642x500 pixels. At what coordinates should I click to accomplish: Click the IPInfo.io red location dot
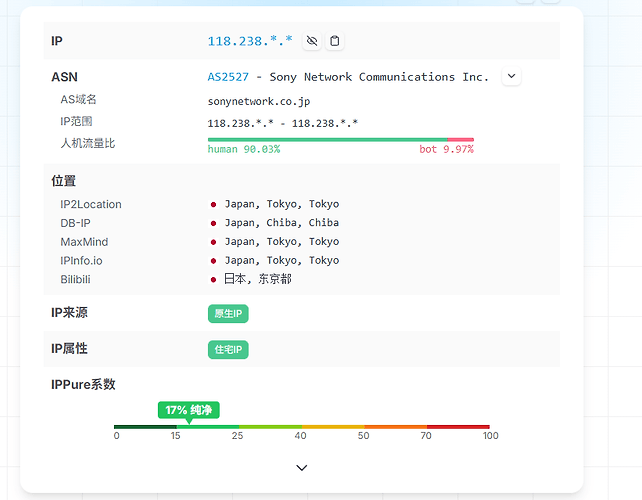pyautogui.click(x=213, y=261)
